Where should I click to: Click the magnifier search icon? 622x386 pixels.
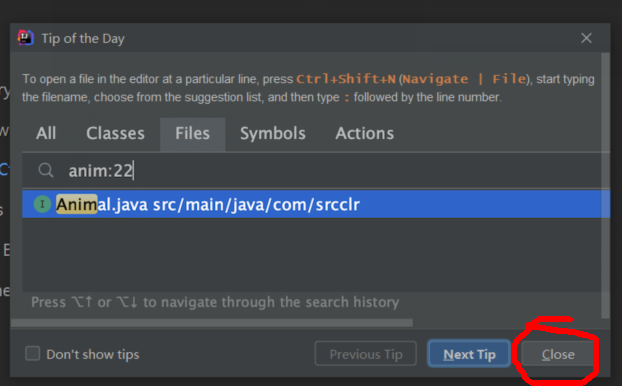tap(46, 170)
